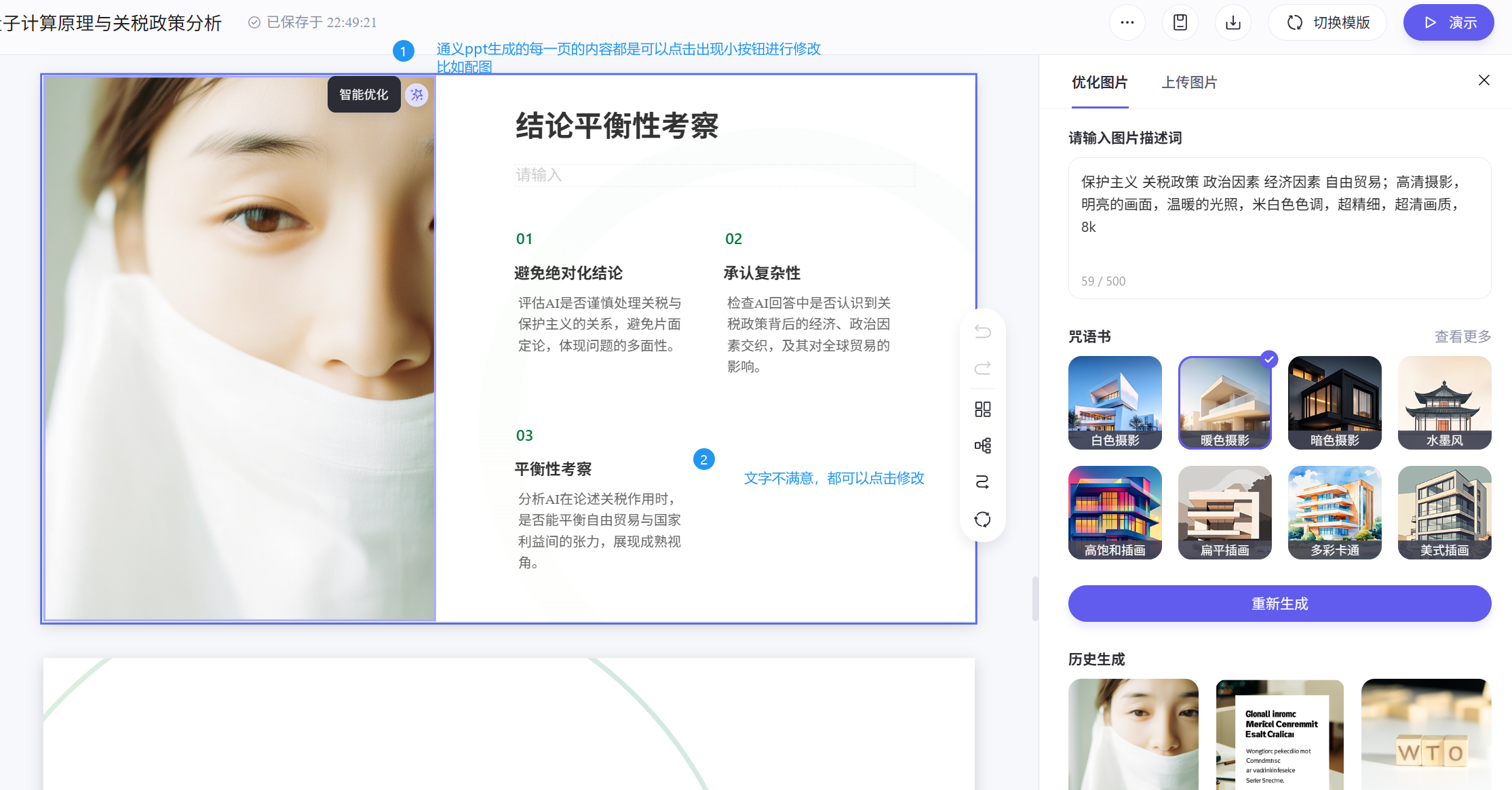This screenshot has height=790, width=1512.
Task: Open the WTO history thumbnail
Action: click(1425, 734)
